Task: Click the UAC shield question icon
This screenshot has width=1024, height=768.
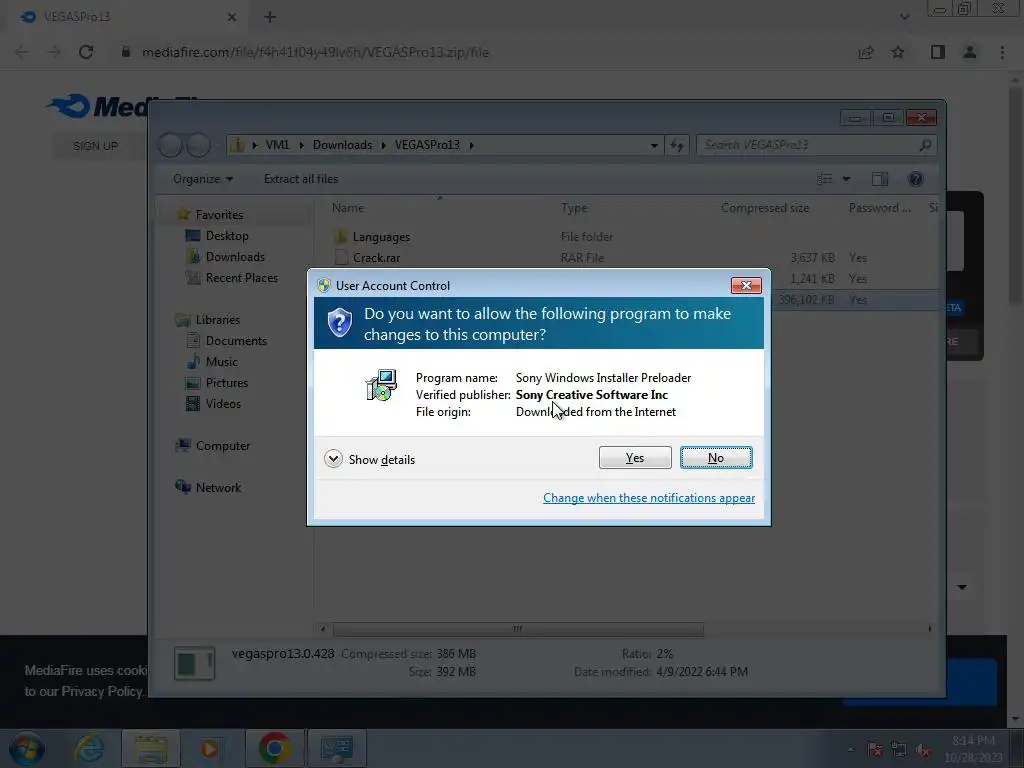Action: [x=340, y=323]
